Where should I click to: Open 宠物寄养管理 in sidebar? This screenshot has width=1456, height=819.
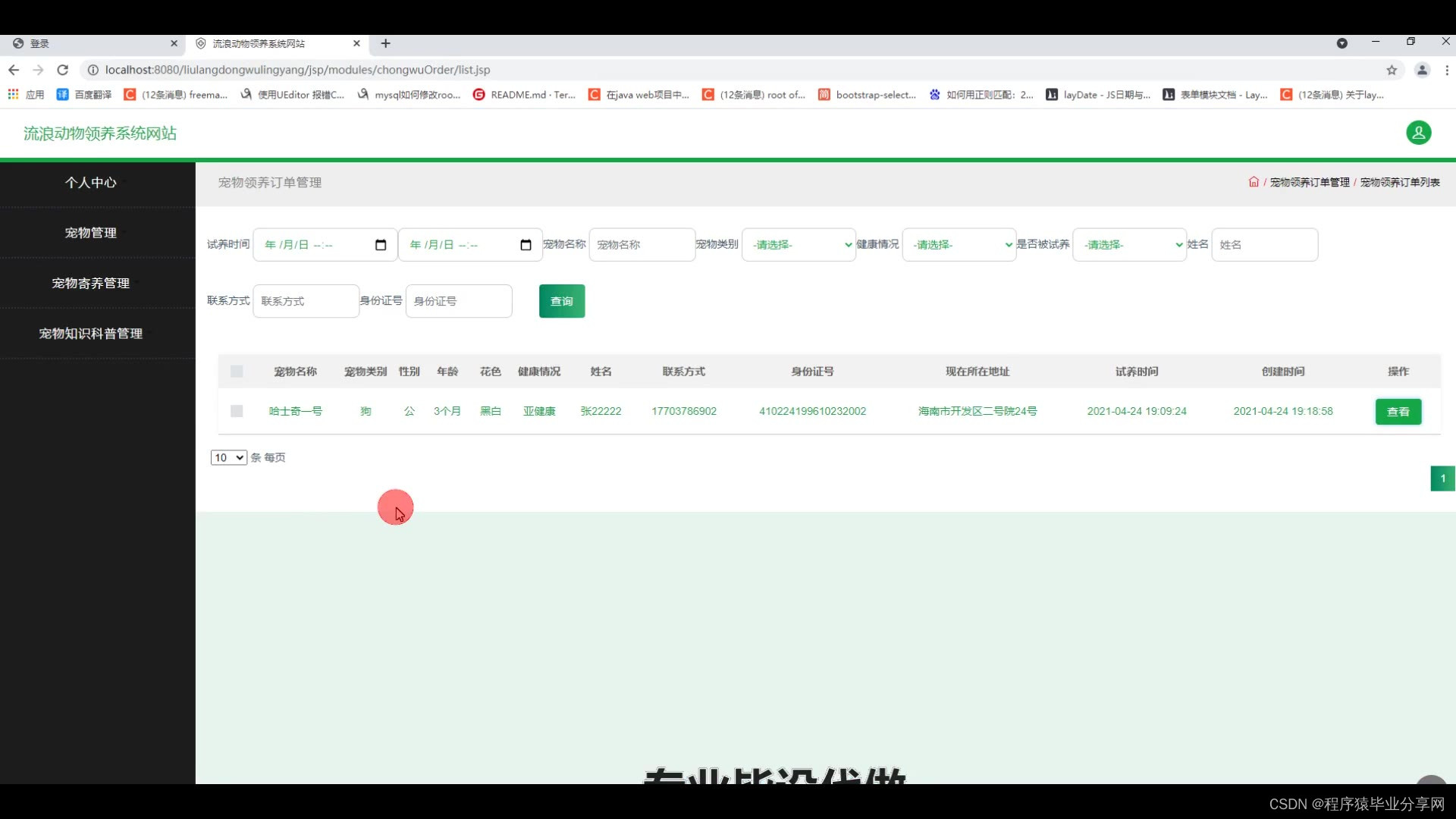(x=90, y=283)
